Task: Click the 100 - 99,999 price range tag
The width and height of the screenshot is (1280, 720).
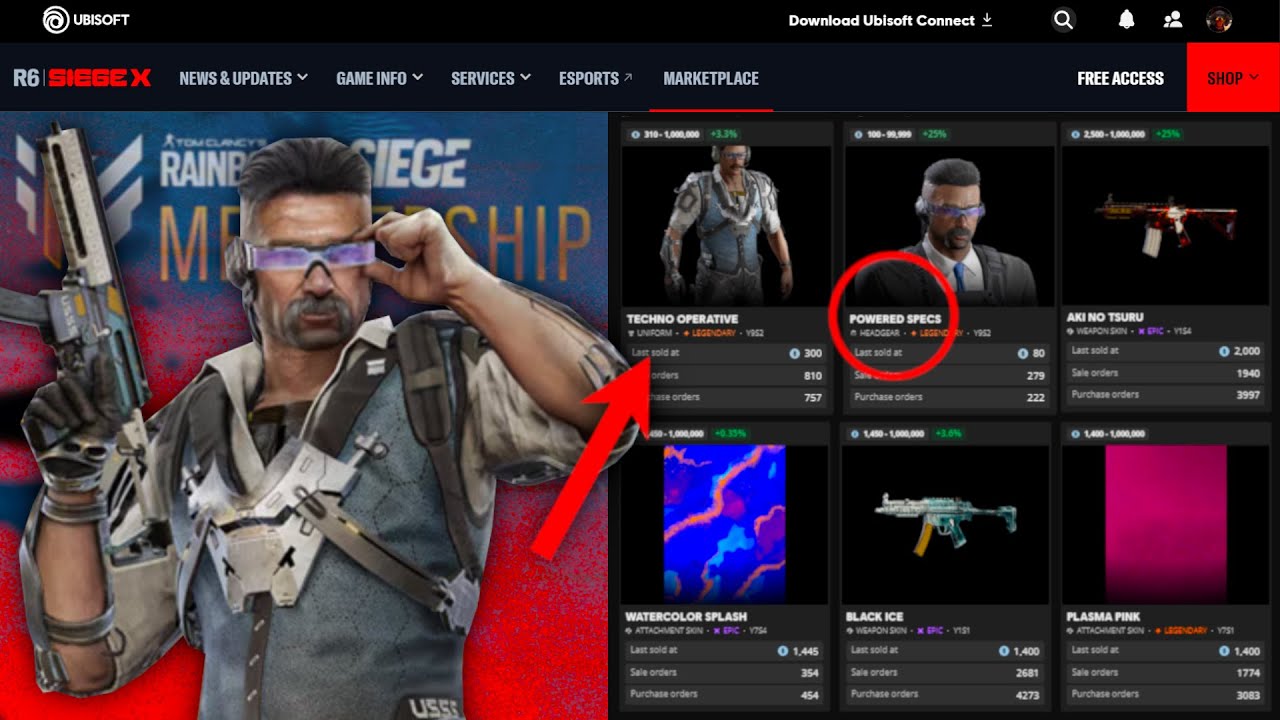Action: tap(885, 133)
